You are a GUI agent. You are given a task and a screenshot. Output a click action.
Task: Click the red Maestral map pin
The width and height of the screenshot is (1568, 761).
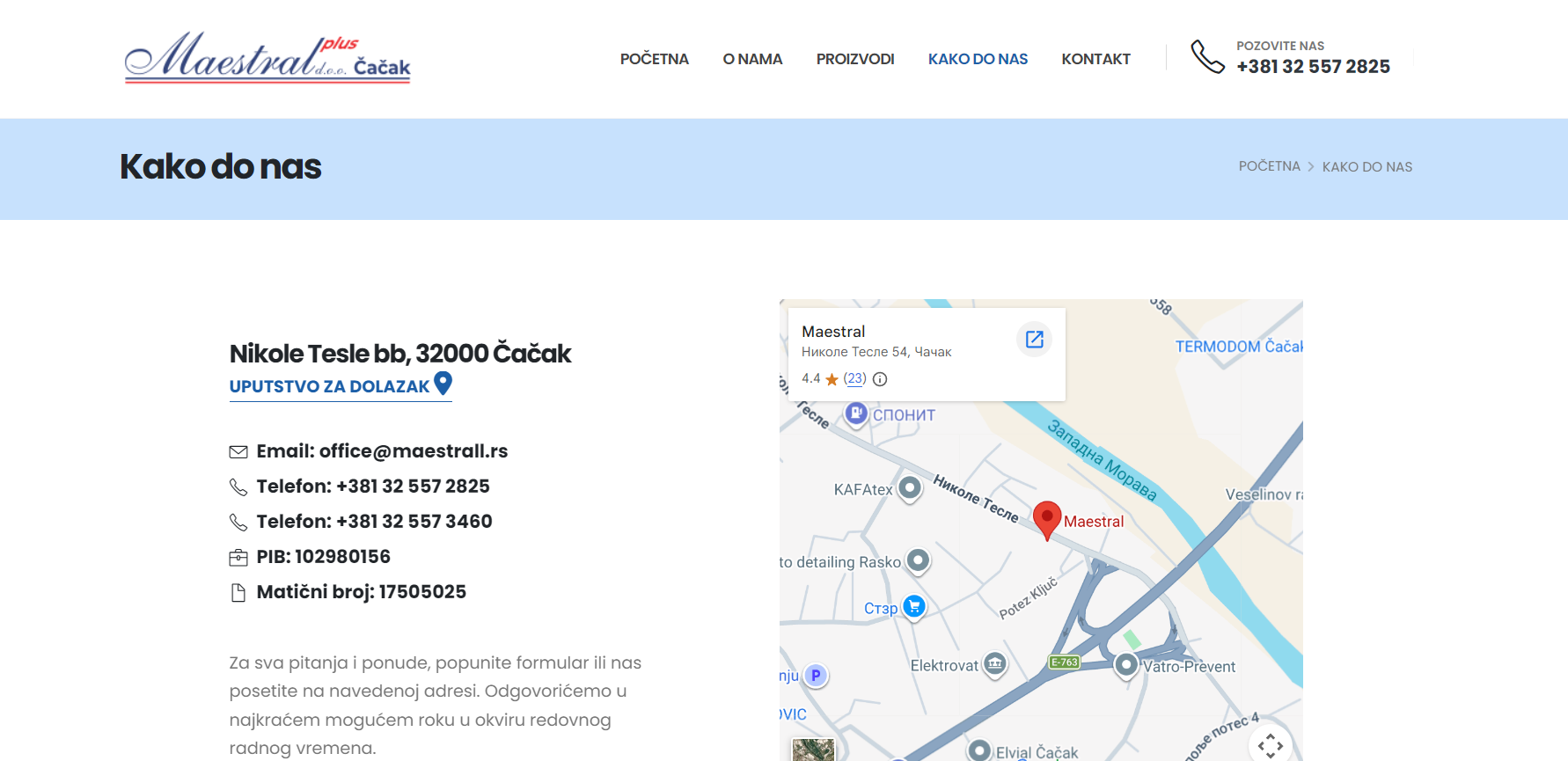click(1047, 520)
